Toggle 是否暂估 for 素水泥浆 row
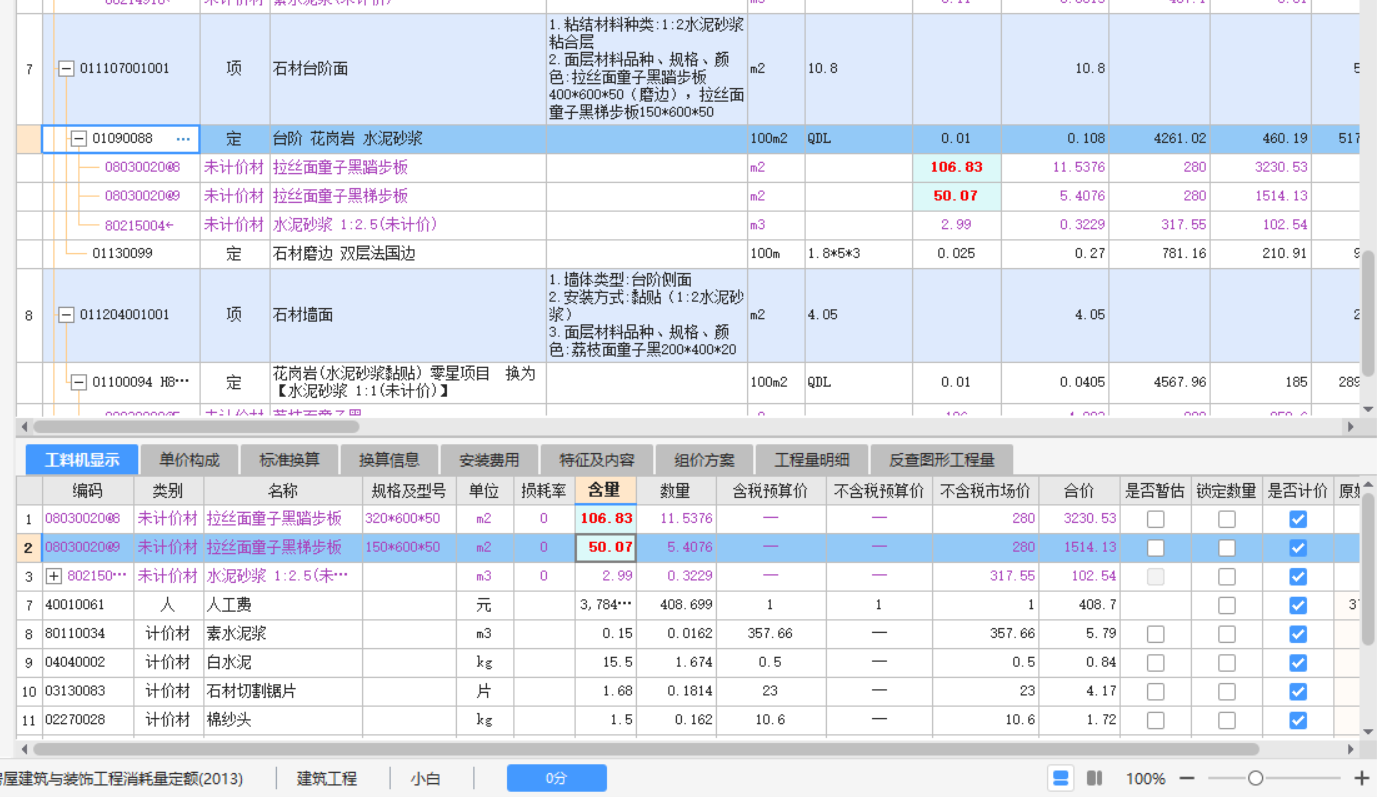1377x797 pixels. click(1155, 634)
